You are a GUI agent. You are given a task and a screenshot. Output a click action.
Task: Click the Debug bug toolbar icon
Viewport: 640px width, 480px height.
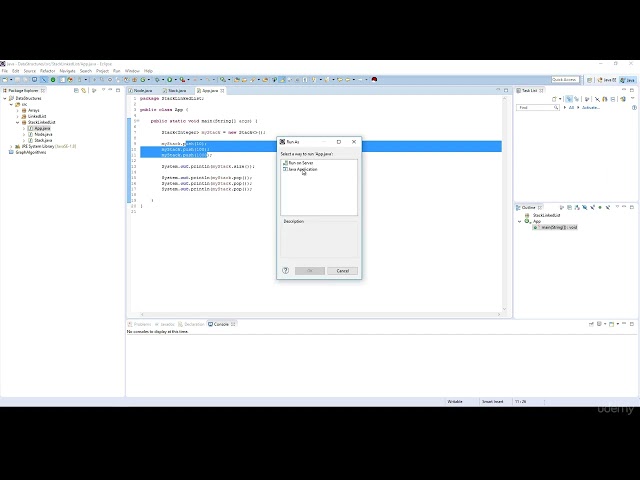pos(157,80)
